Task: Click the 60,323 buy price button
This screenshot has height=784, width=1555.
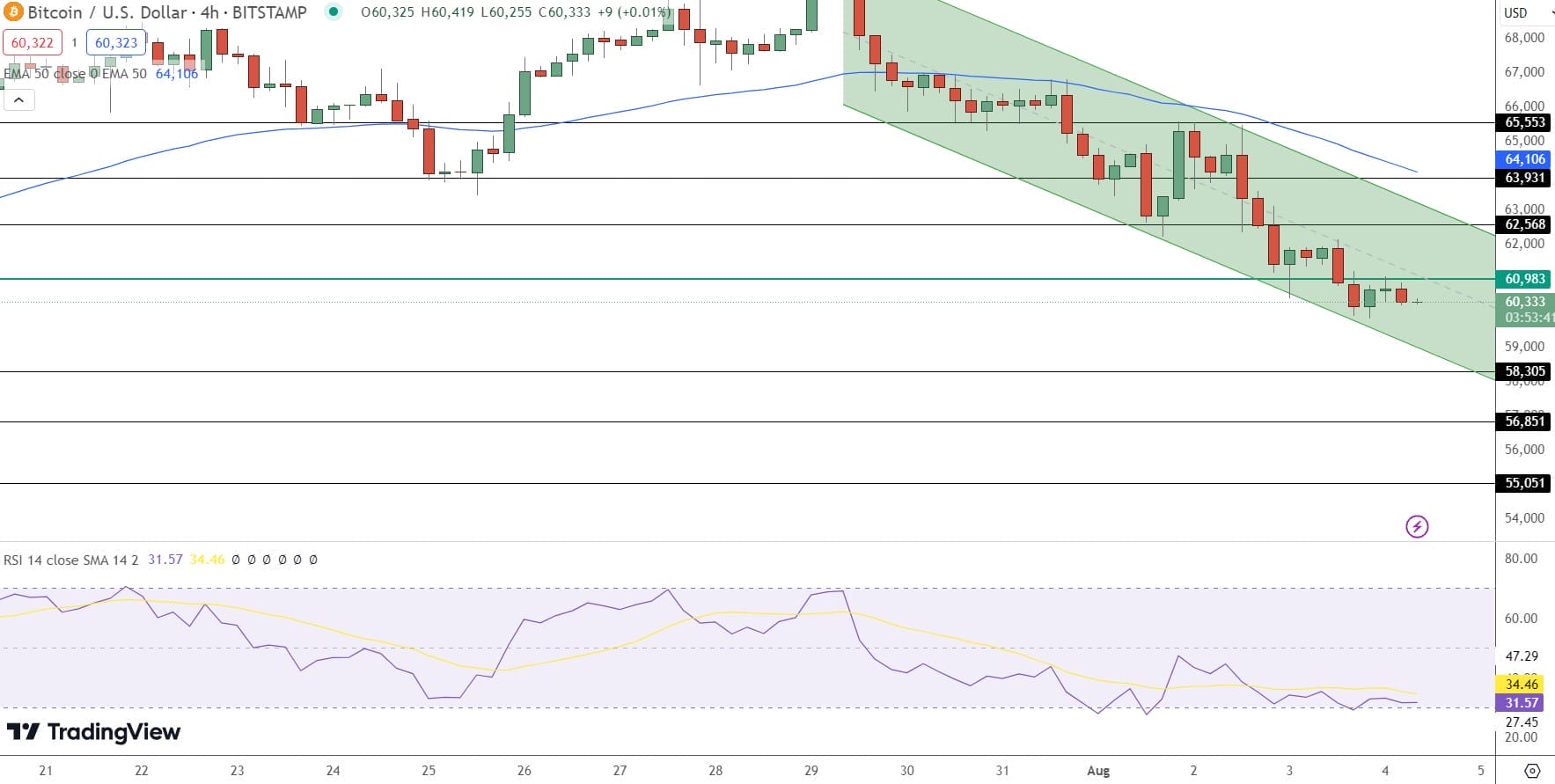Action: click(116, 42)
